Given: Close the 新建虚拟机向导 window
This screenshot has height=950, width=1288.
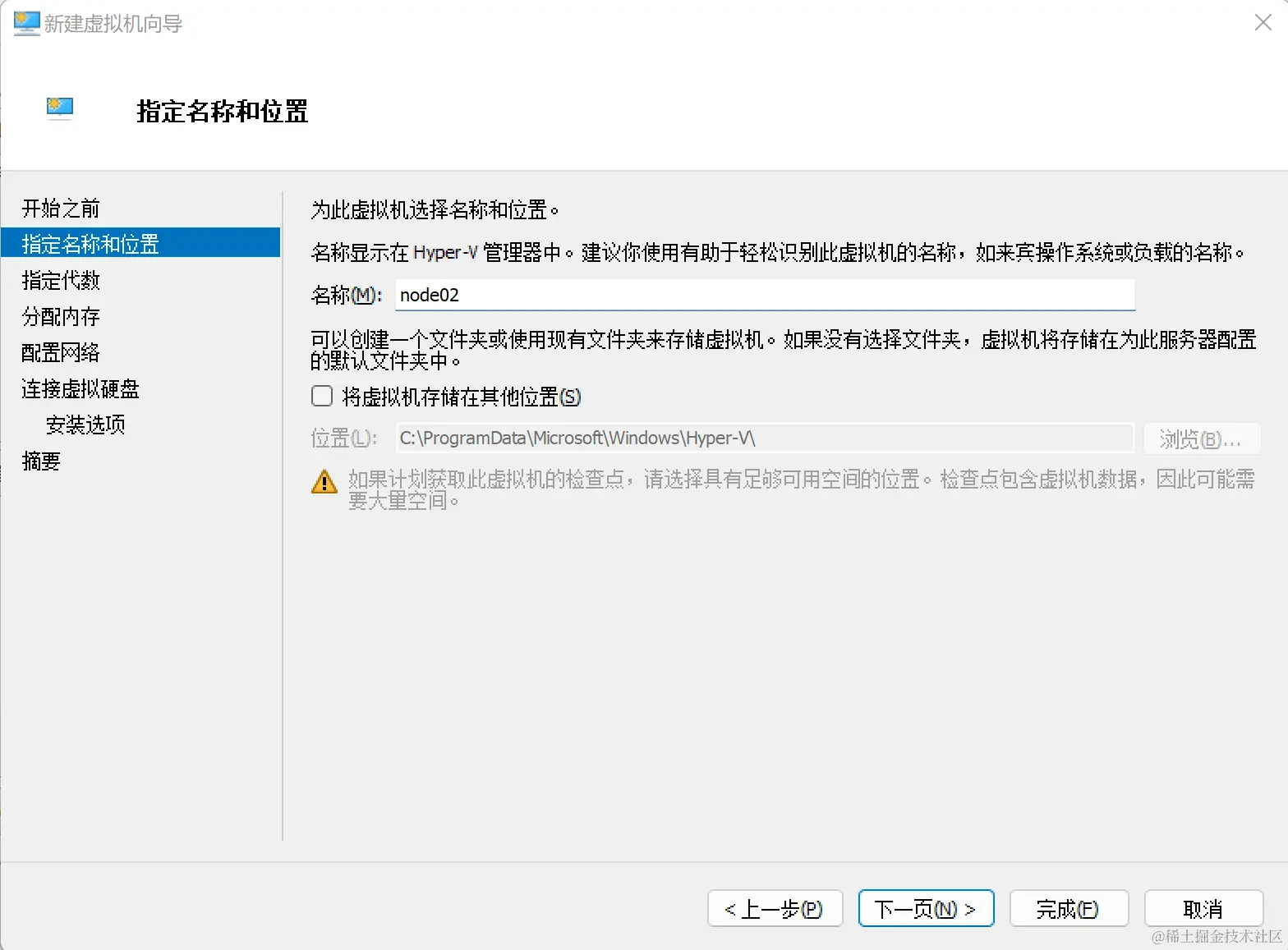Looking at the screenshot, I should [x=1263, y=22].
